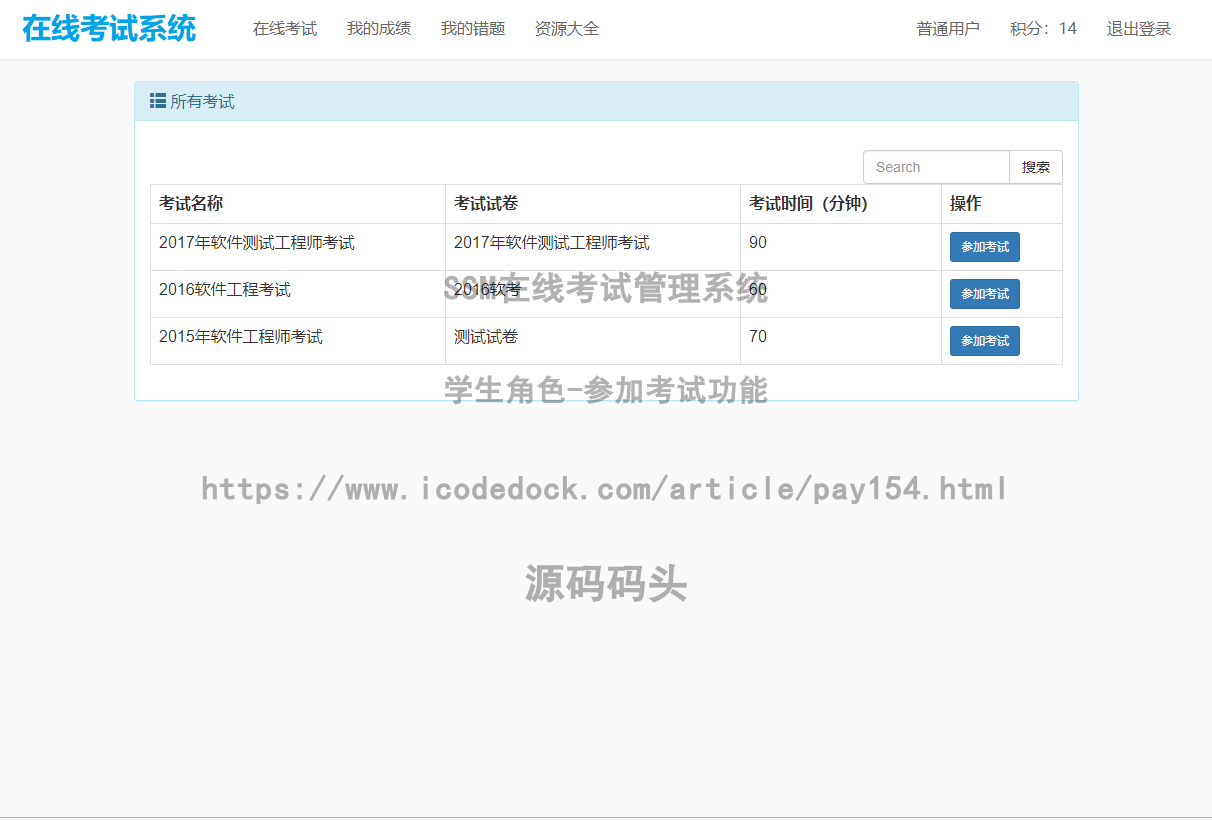The height and width of the screenshot is (820, 1212).
Task: Visit the 资源大全 section
Action: (x=566, y=29)
